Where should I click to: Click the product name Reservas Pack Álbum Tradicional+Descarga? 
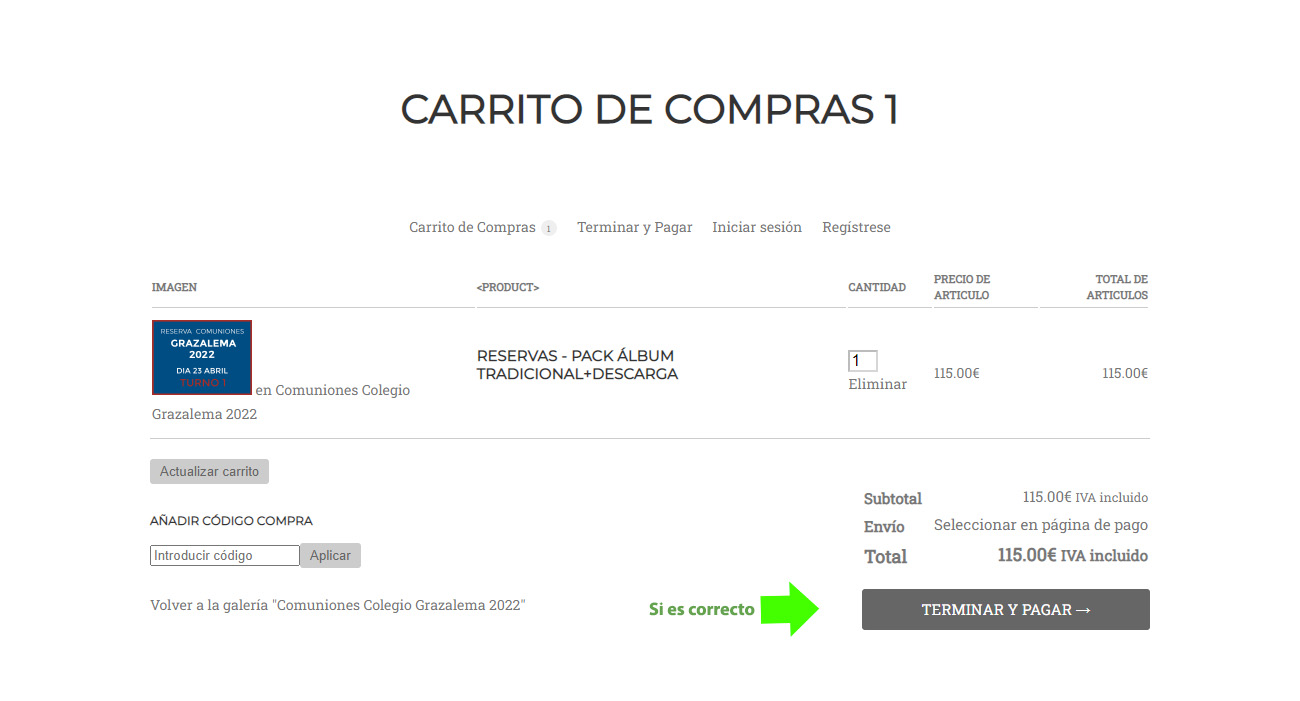[577, 365]
